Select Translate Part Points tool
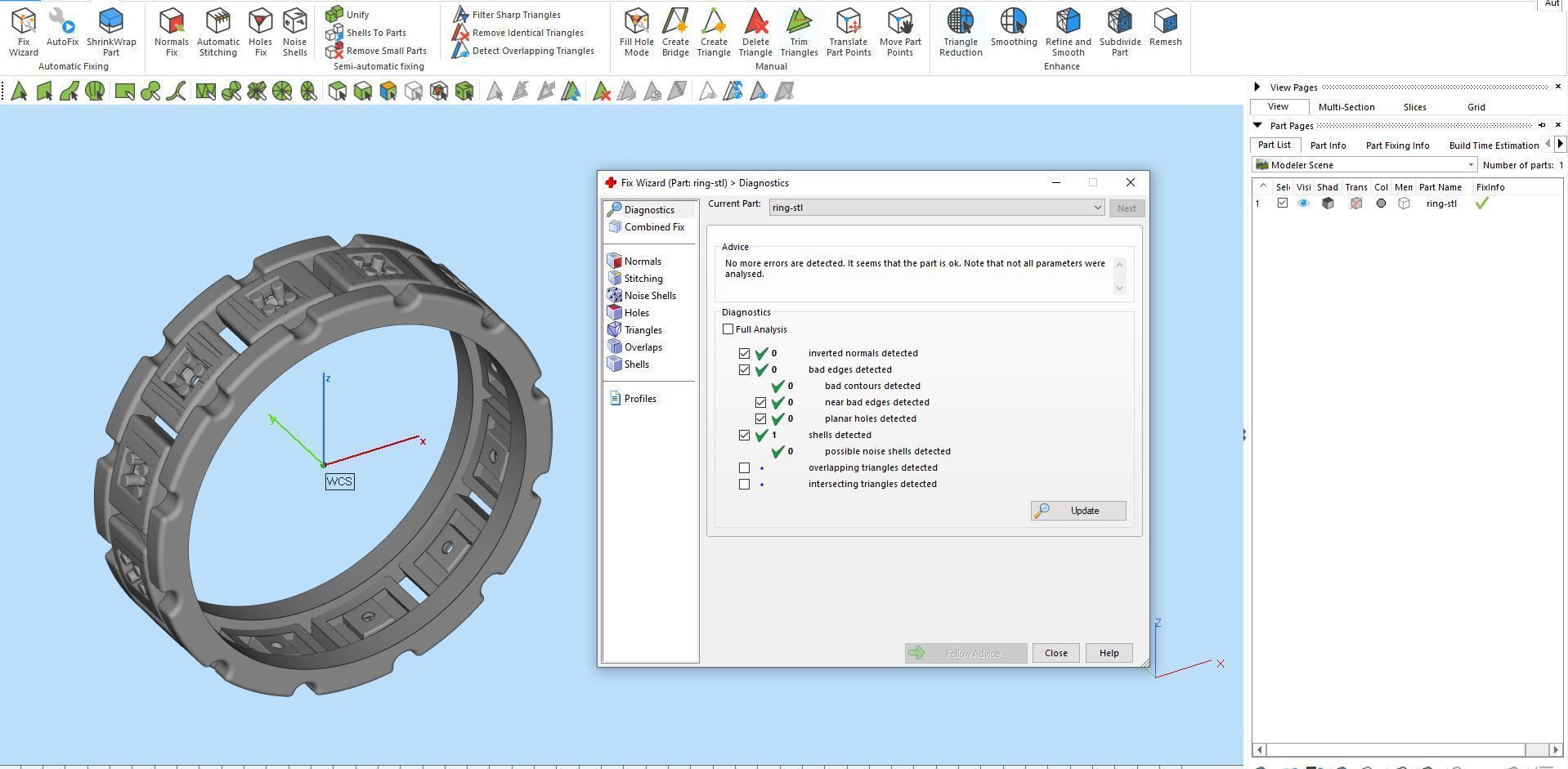The width and height of the screenshot is (1568, 769). (x=848, y=32)
